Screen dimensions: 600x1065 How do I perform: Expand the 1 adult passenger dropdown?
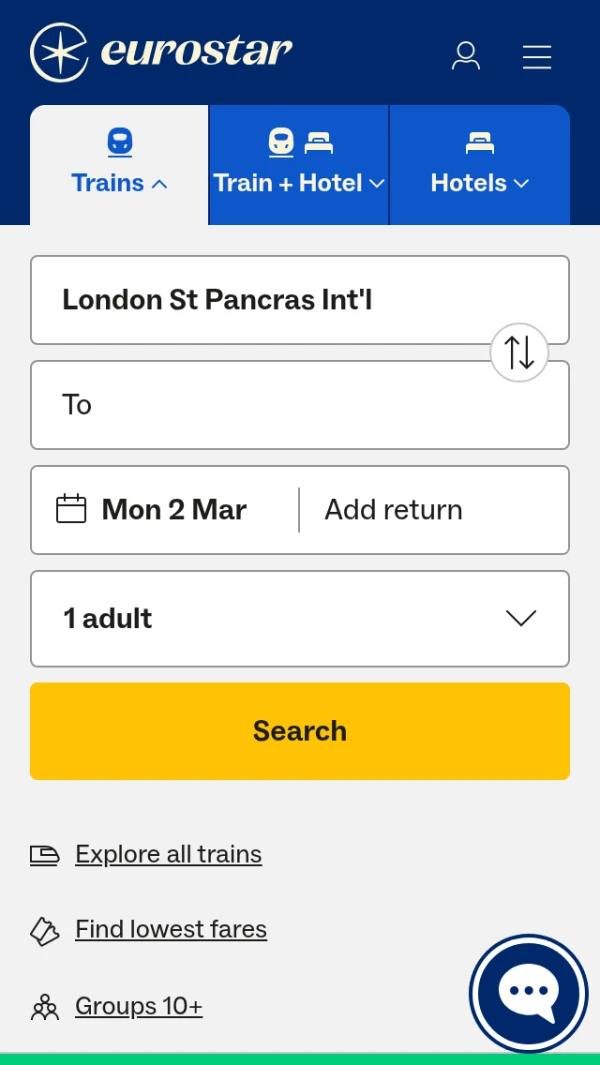pos(300,618)
